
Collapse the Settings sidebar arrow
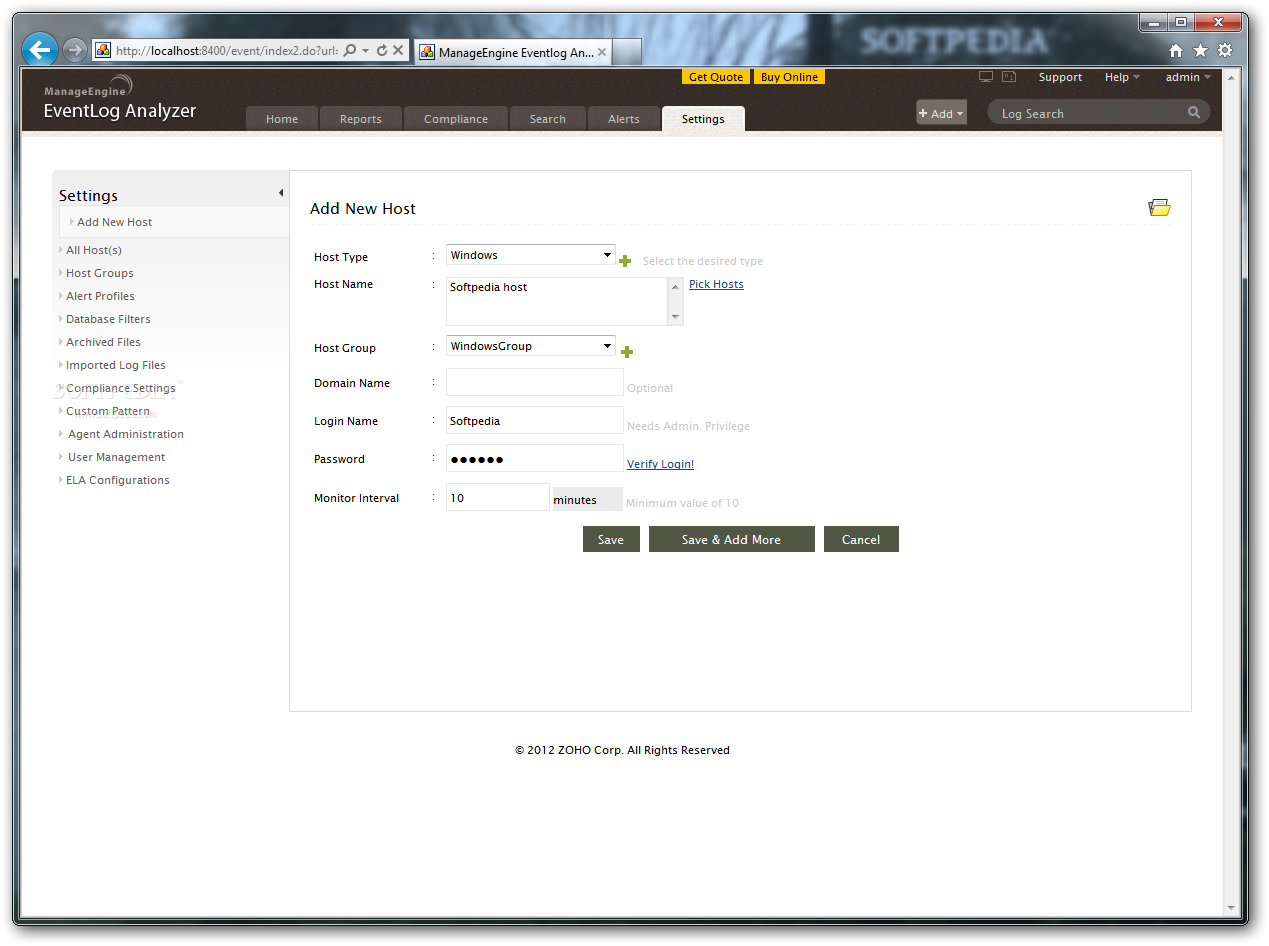pos(281,193)
